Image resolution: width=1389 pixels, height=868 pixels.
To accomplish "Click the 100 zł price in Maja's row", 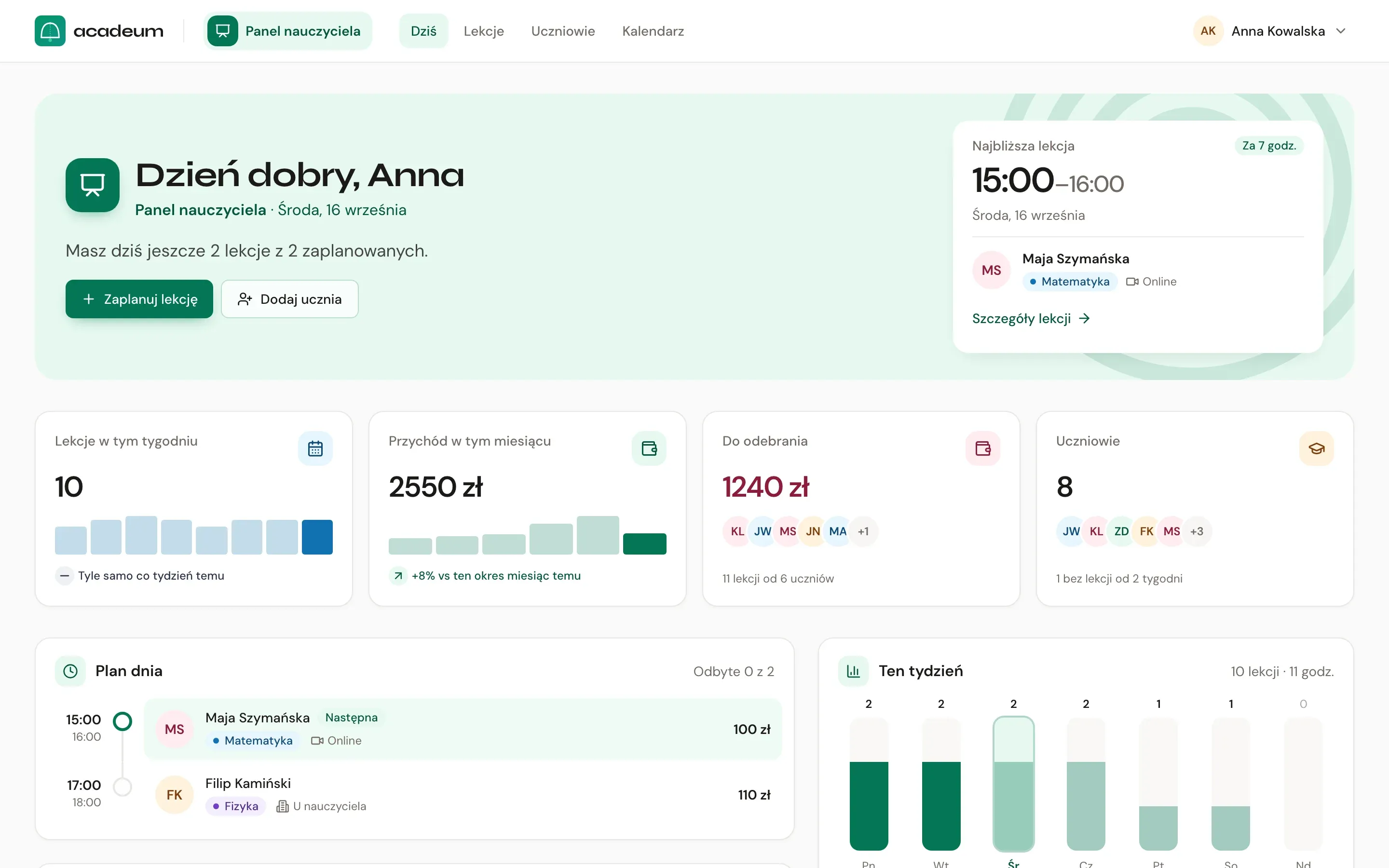I will [x=752, y=730].
